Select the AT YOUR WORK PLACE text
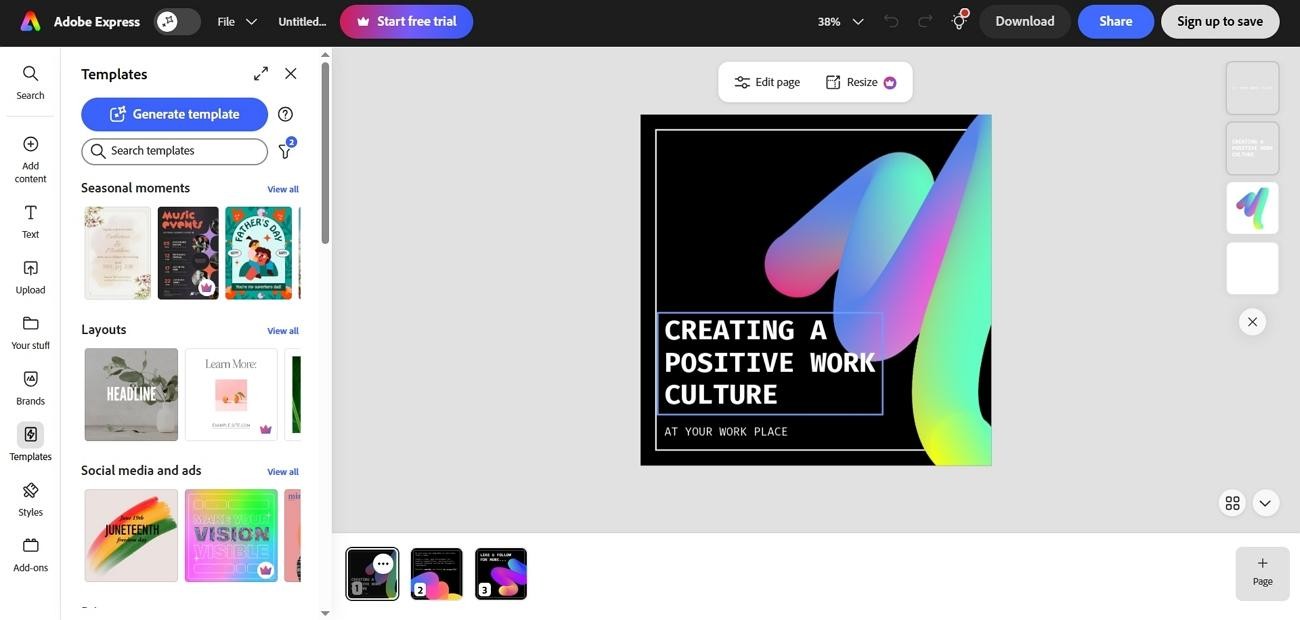Image resolution: width=1300 pixels, height=620 pixels. click(726, 432)
